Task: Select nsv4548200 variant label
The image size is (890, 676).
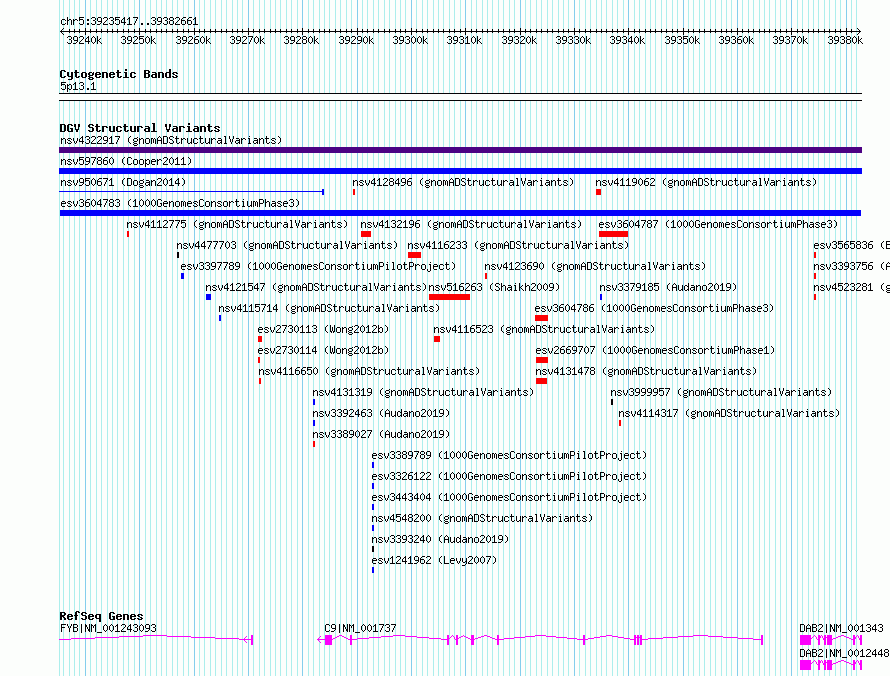Action: coord(482,518)
